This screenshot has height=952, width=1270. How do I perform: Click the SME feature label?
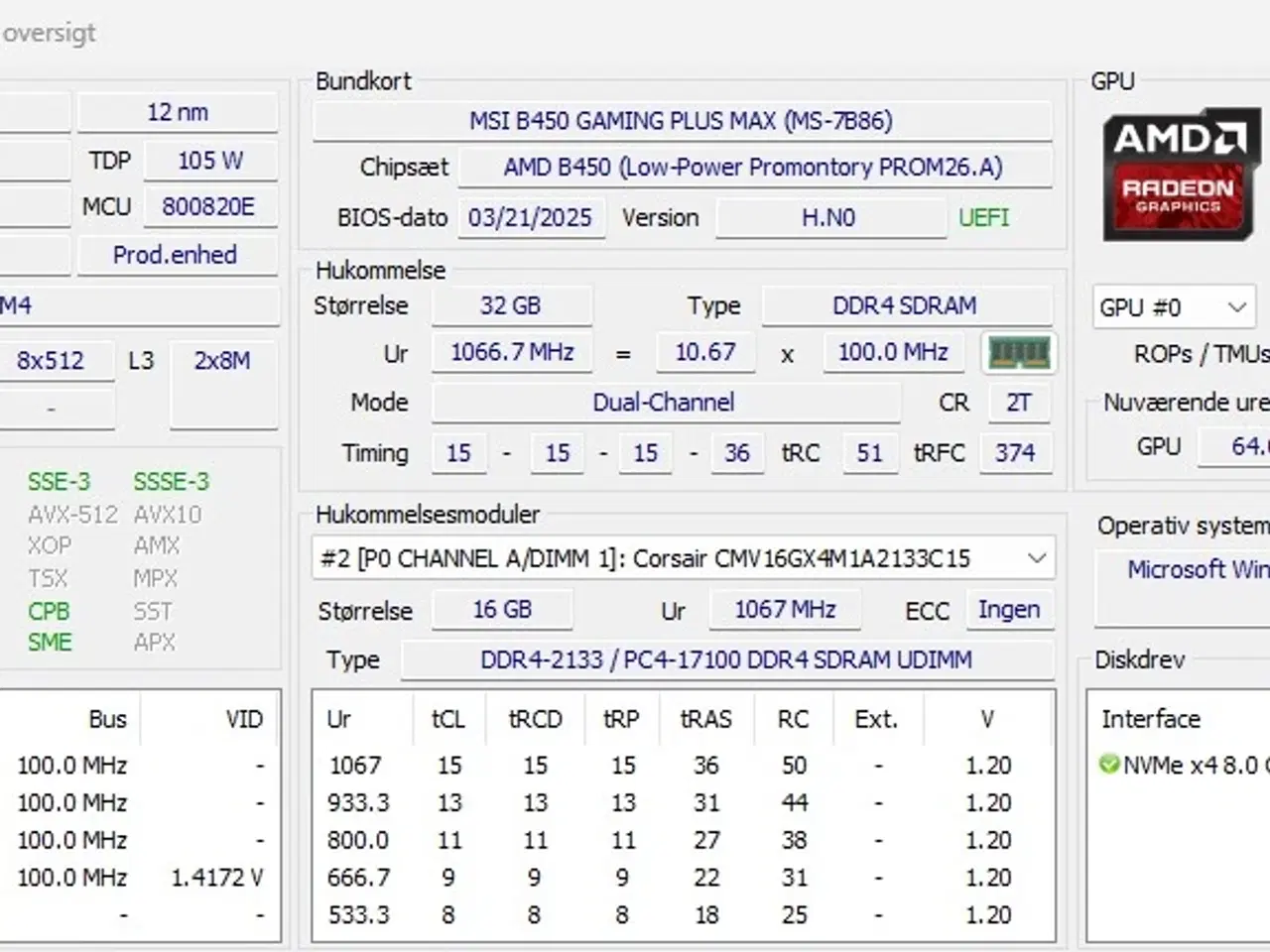[50, 643]
